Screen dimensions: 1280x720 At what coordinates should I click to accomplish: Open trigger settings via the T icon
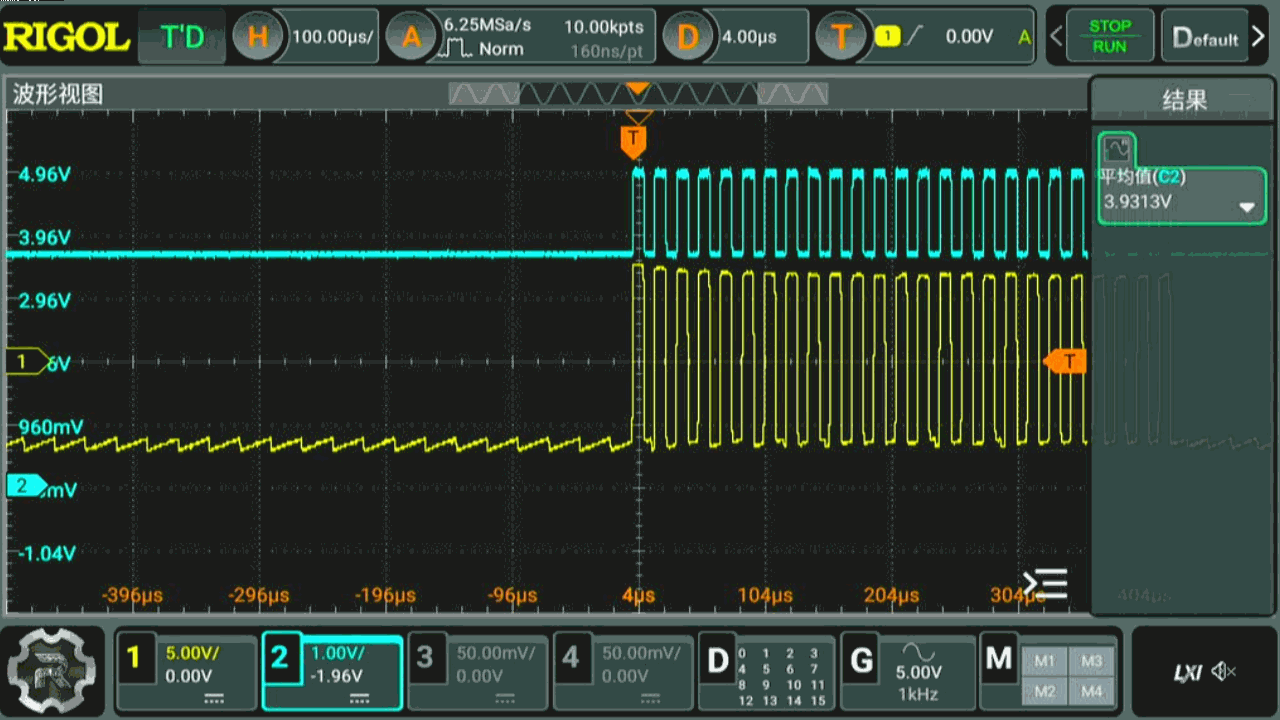(x=840, y=36)
